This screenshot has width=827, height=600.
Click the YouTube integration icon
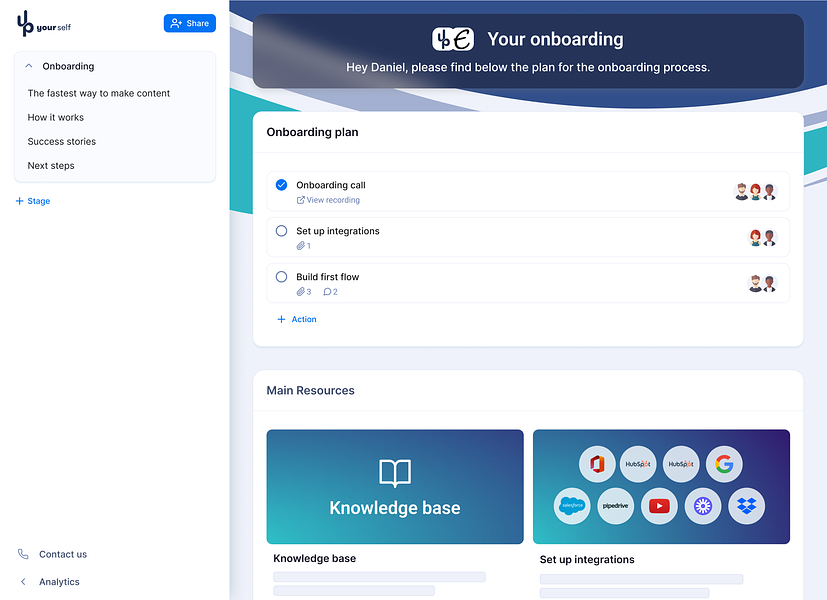click(x=659, y=506)
